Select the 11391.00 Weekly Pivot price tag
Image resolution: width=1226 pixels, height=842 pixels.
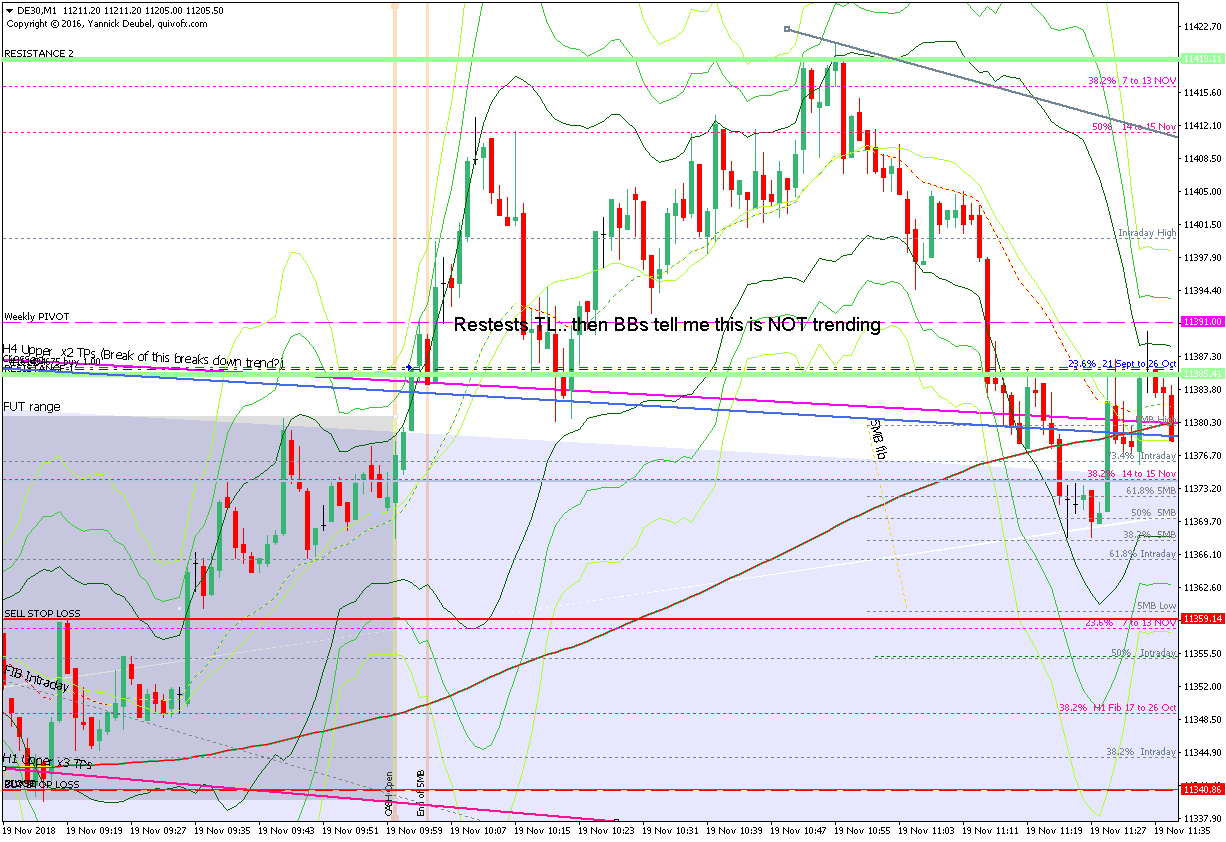coord(1202,322)
